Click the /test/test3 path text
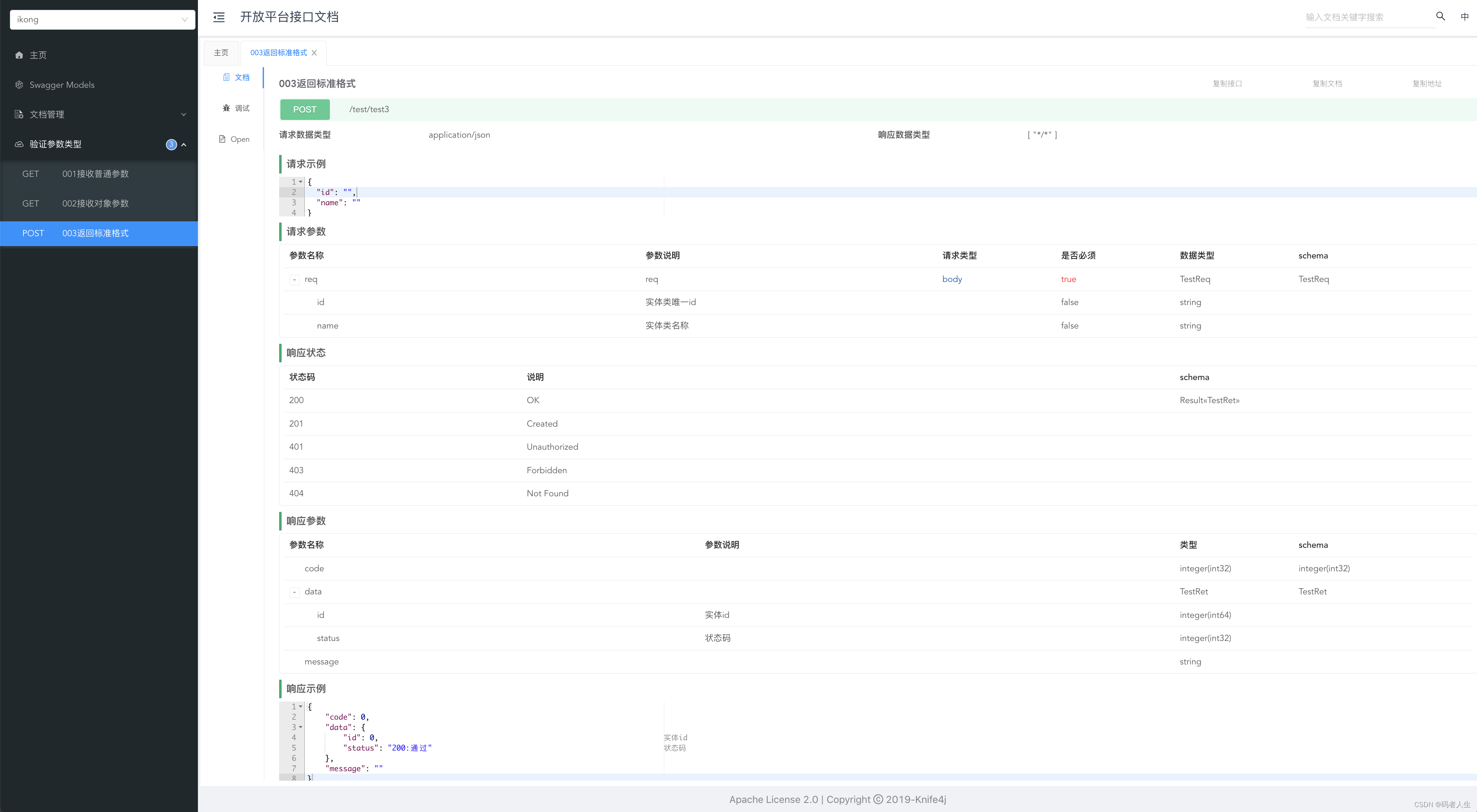The width and height of the screenshot is (1477, 812). tap(369, 110)
